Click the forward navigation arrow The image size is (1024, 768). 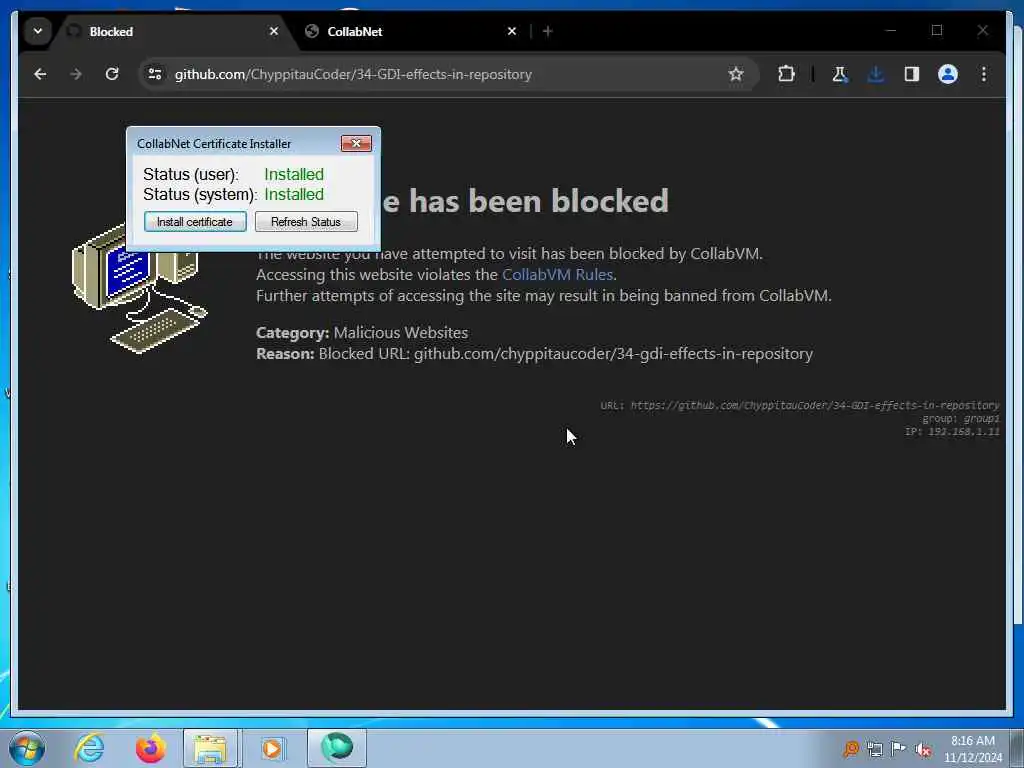76,74
